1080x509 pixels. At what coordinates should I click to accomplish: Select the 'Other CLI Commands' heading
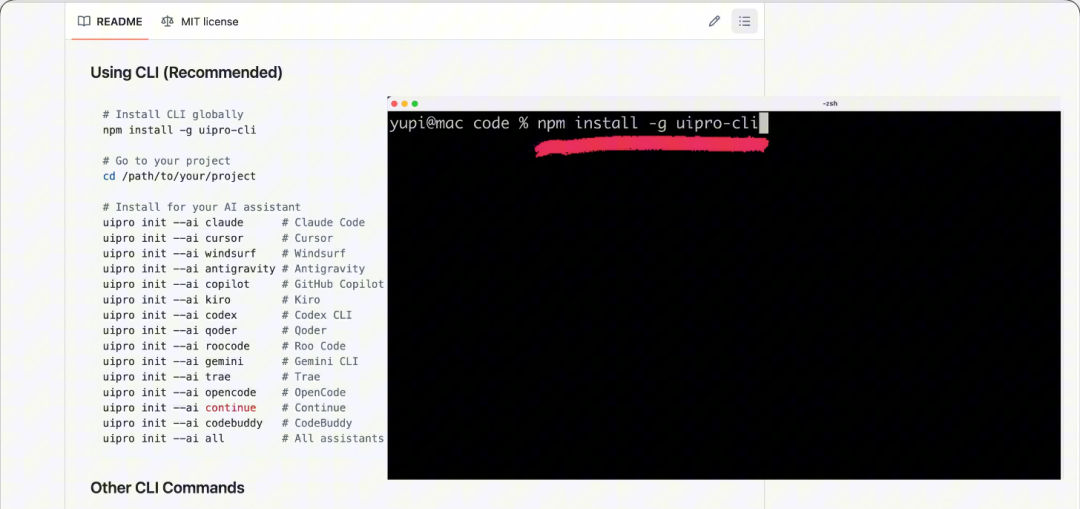167,488
